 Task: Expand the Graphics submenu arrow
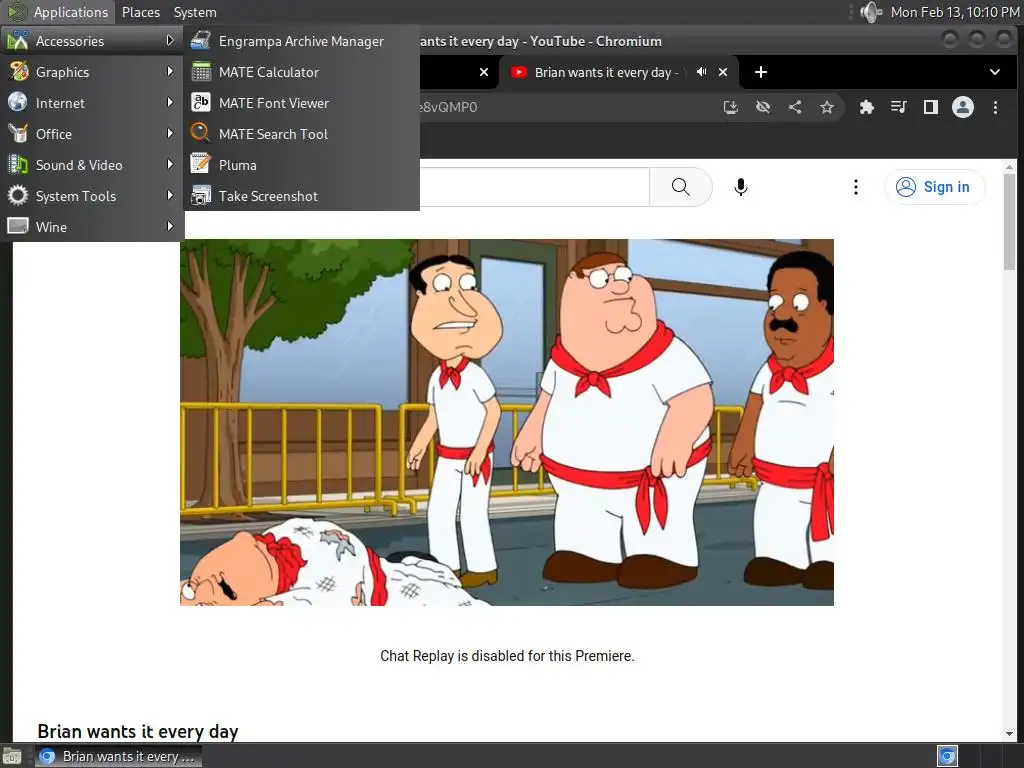170,71
